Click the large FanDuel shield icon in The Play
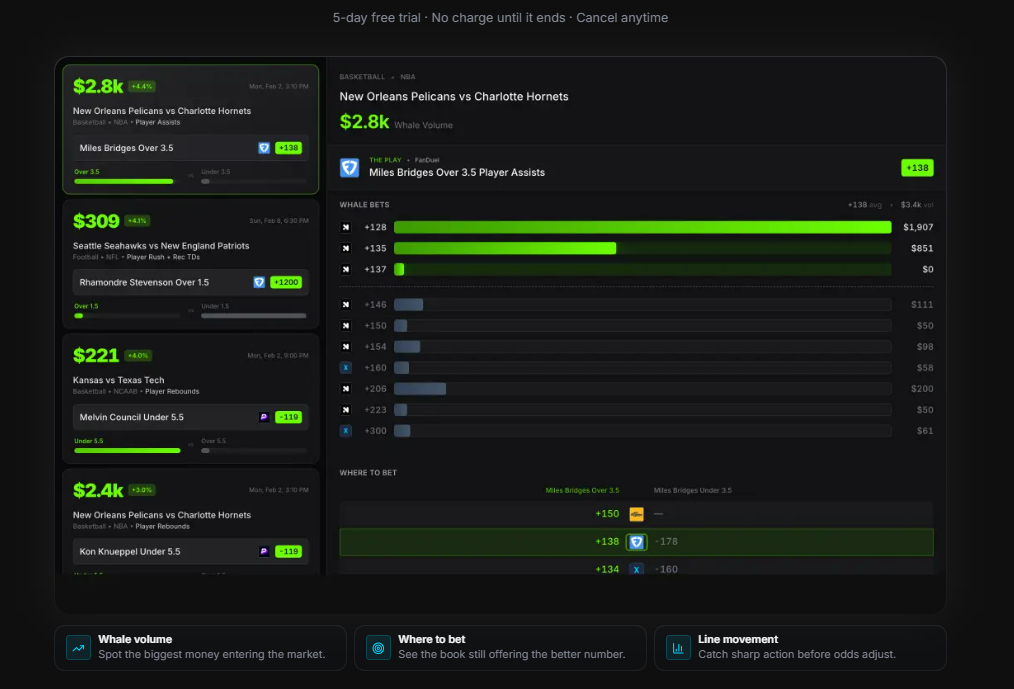This screenshot has width=1014, height=689. pyautogui.click(x=350, y=168)
